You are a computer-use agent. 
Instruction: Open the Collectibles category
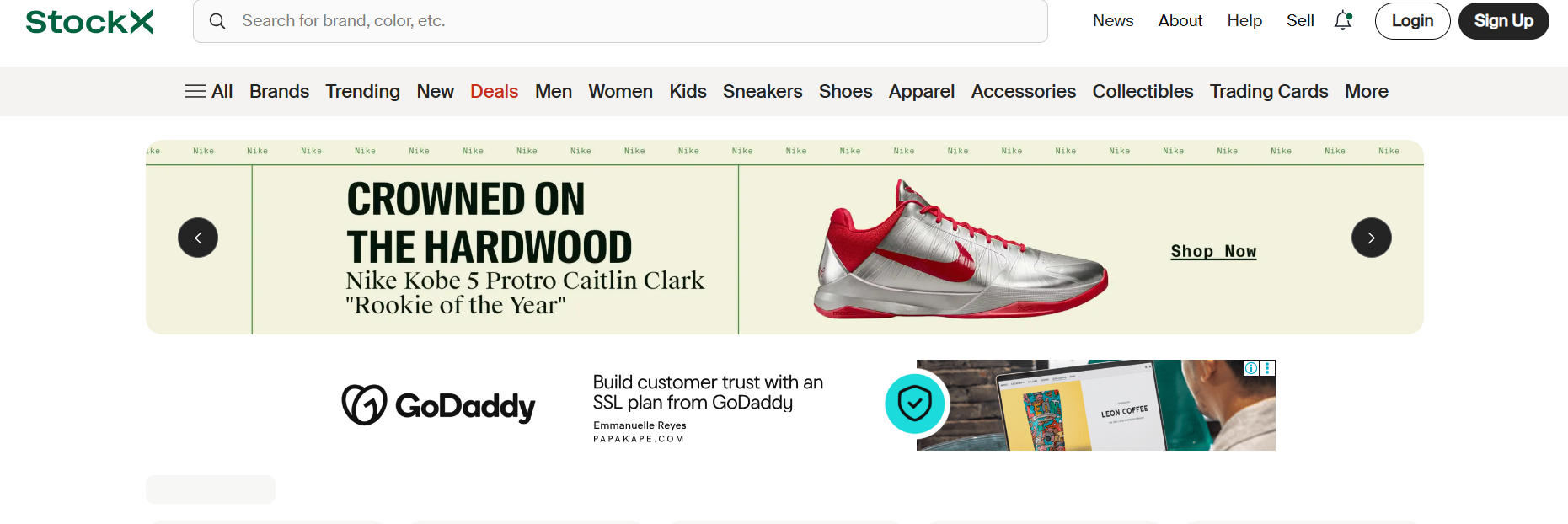point(1143,91)
